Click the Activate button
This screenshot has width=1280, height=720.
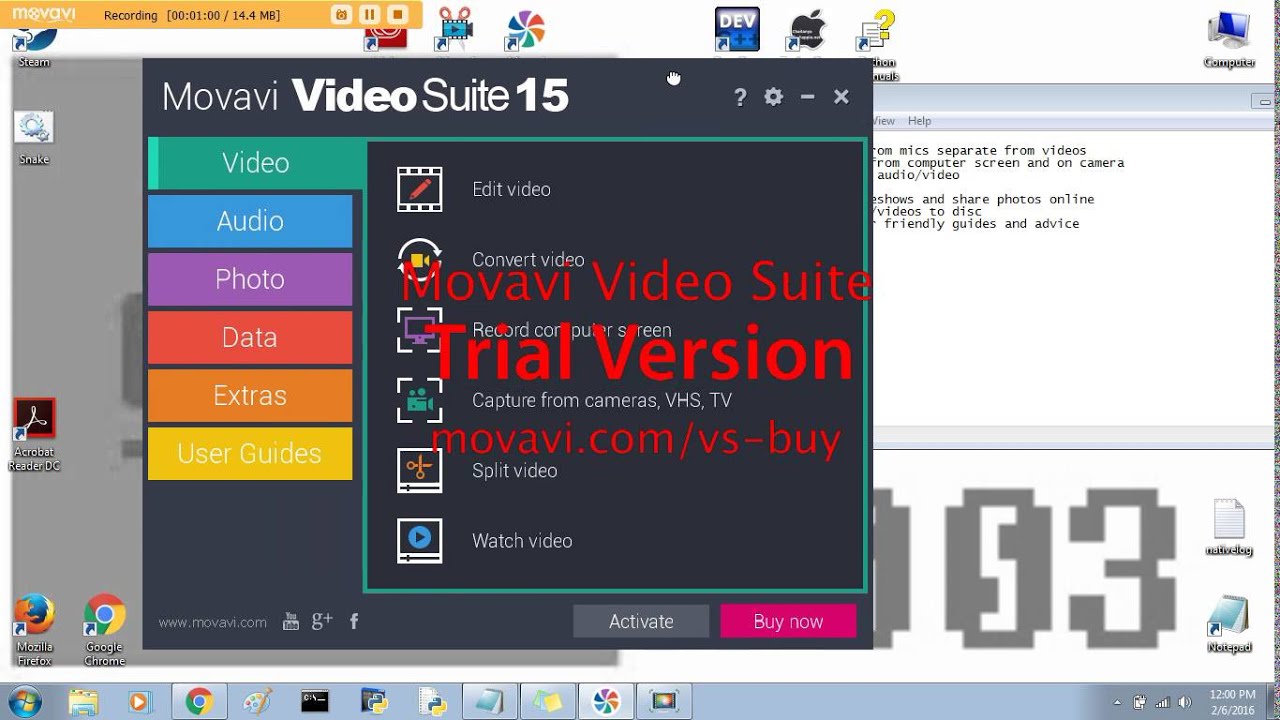pyautogui.click(x=641, y=621)
